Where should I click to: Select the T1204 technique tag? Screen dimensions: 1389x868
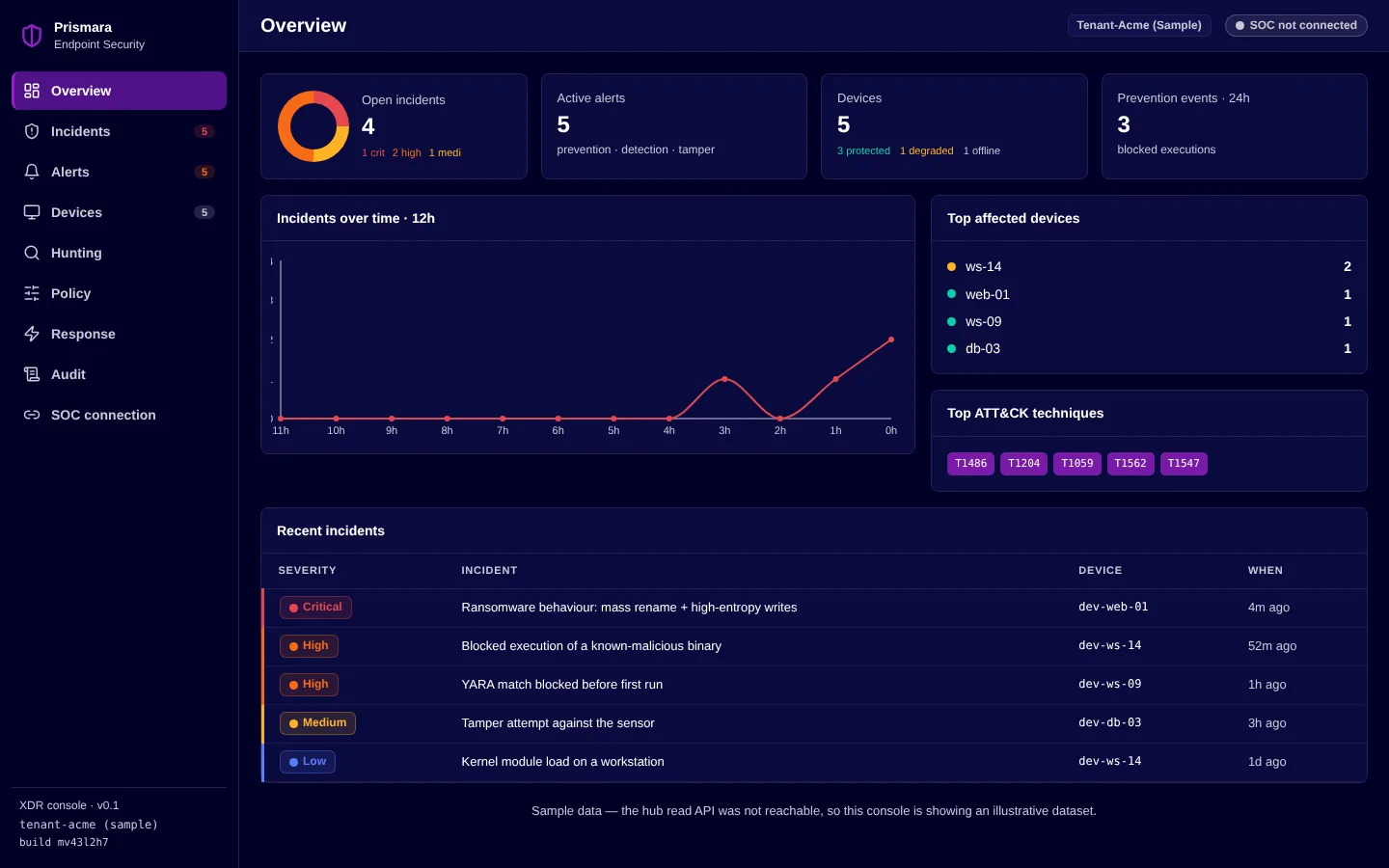click(1023, 464)
